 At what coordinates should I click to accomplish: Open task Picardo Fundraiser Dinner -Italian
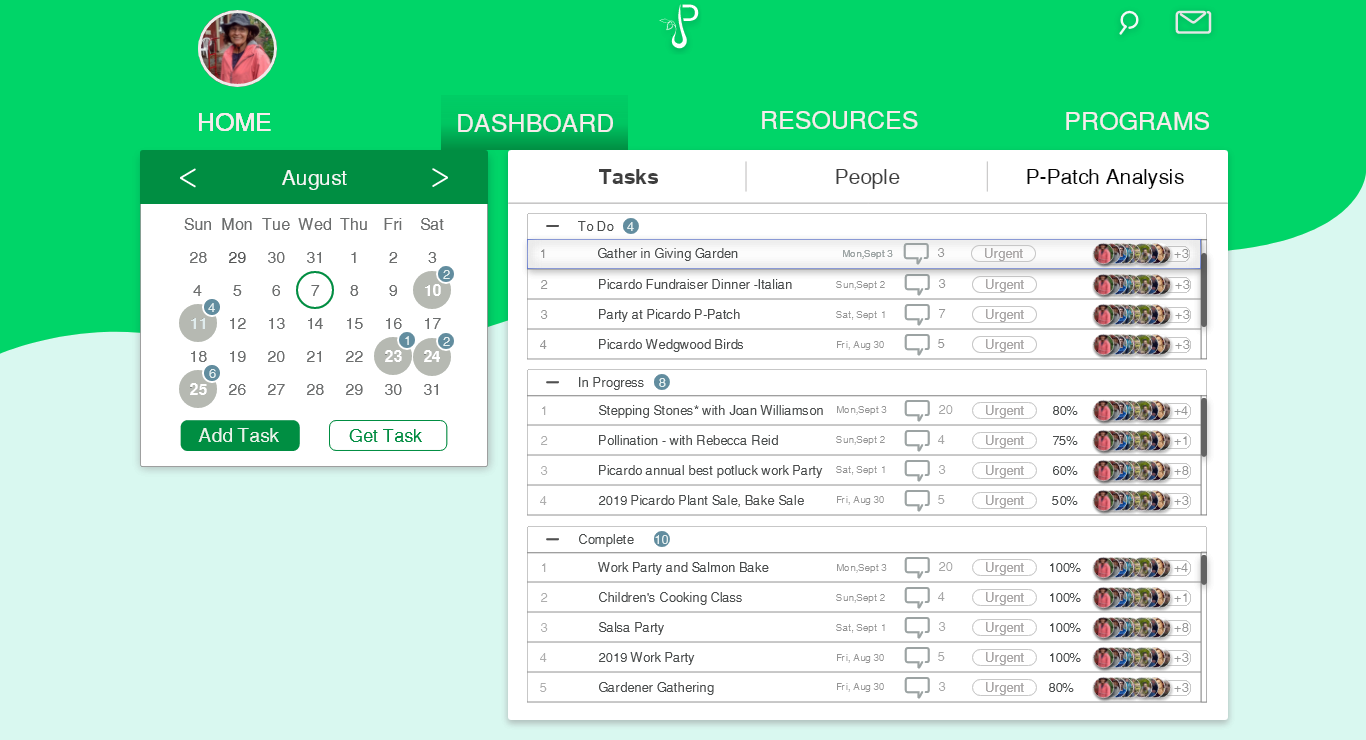point(695,285)
